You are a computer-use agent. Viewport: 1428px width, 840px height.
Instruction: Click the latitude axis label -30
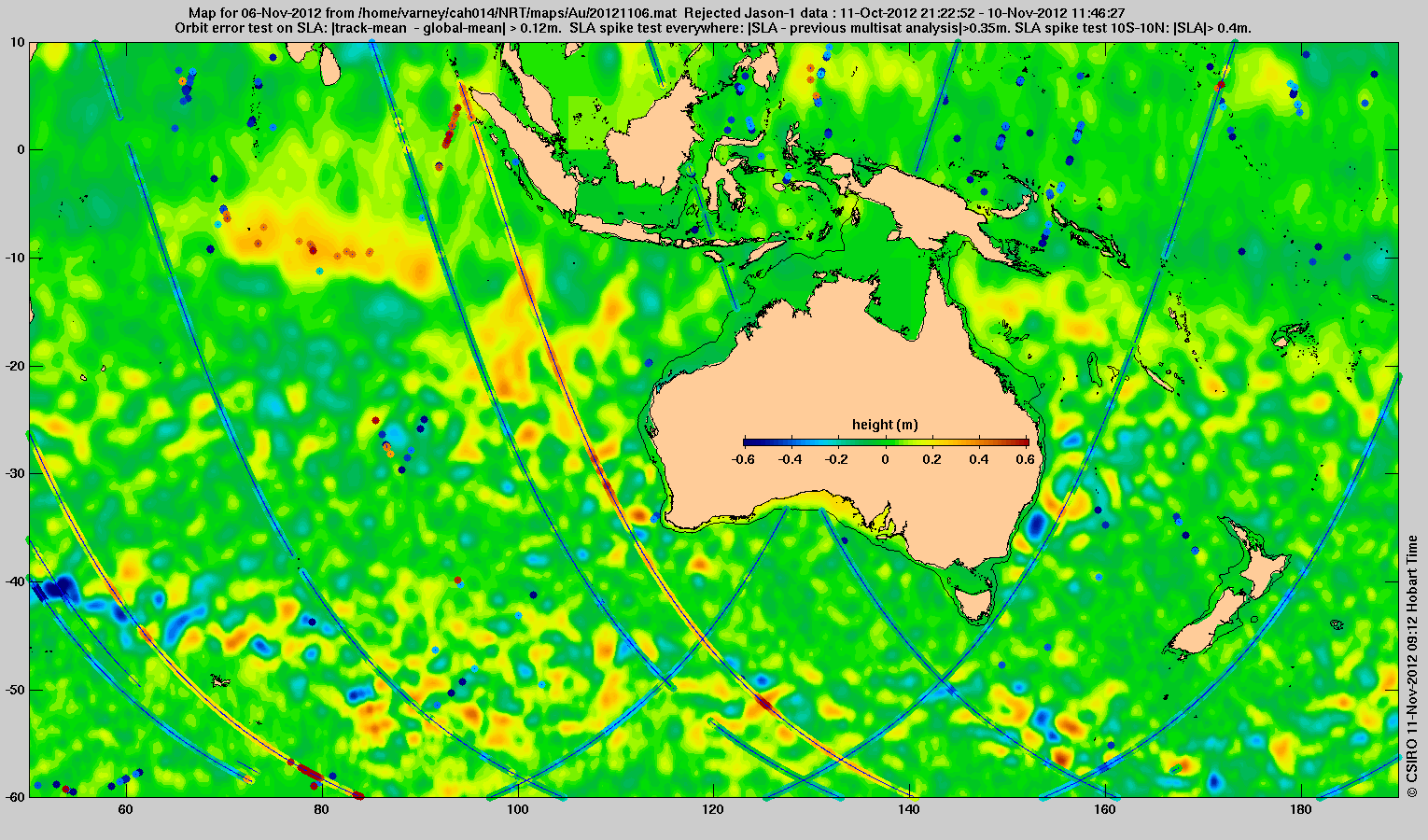(x=15, y=473)
